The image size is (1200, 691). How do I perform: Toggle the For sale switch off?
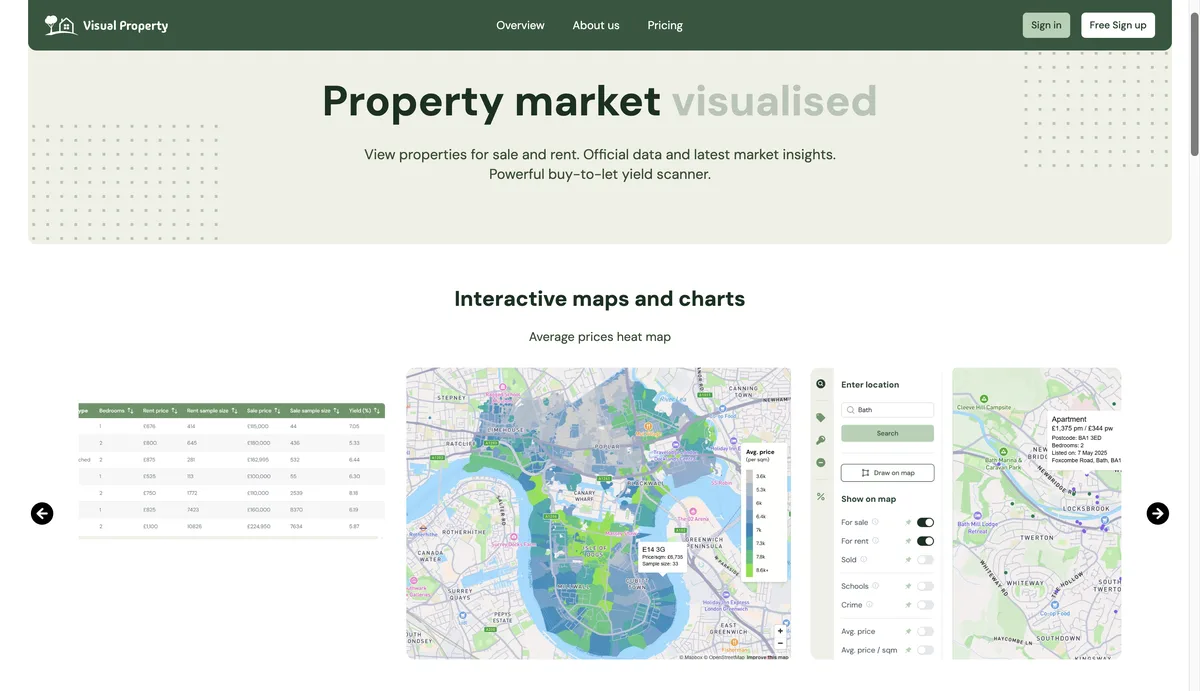pos(925,522)
